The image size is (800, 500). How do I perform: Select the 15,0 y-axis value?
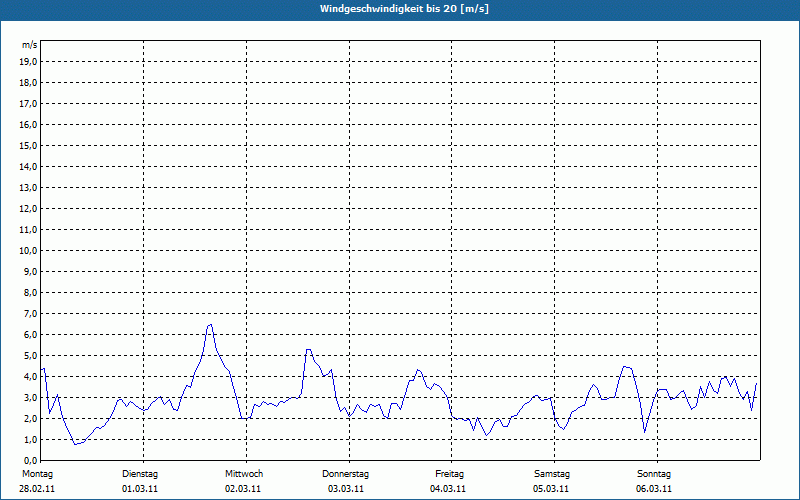29,145
